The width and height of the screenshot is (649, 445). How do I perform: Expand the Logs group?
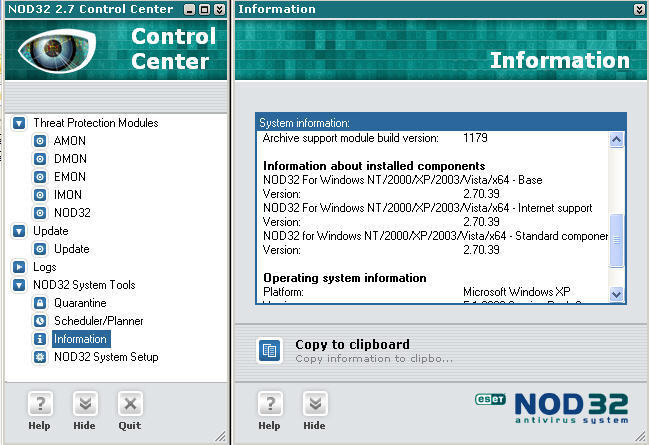coord(19,267)
